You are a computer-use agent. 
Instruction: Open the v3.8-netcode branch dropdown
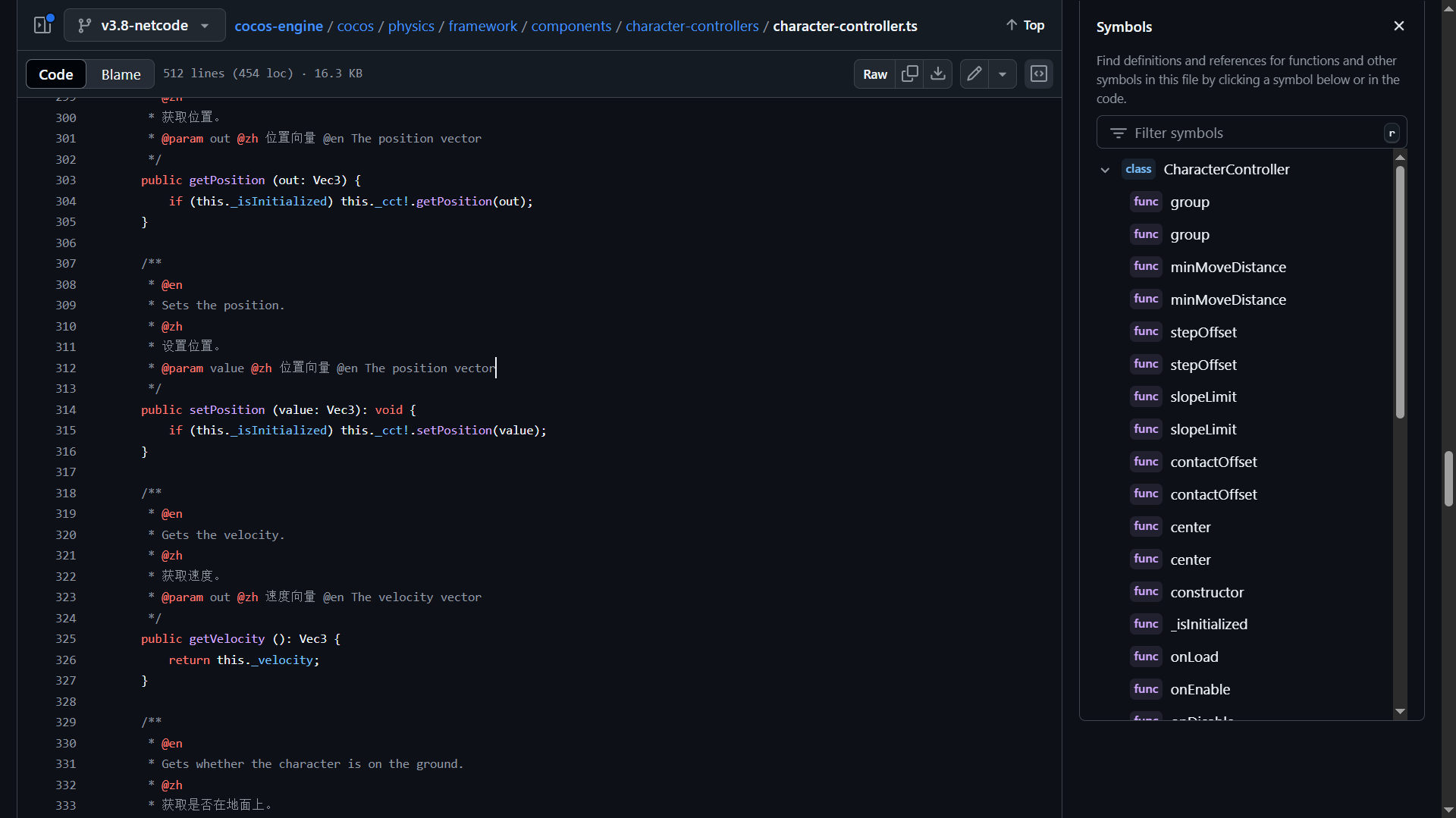click(145, 26)
